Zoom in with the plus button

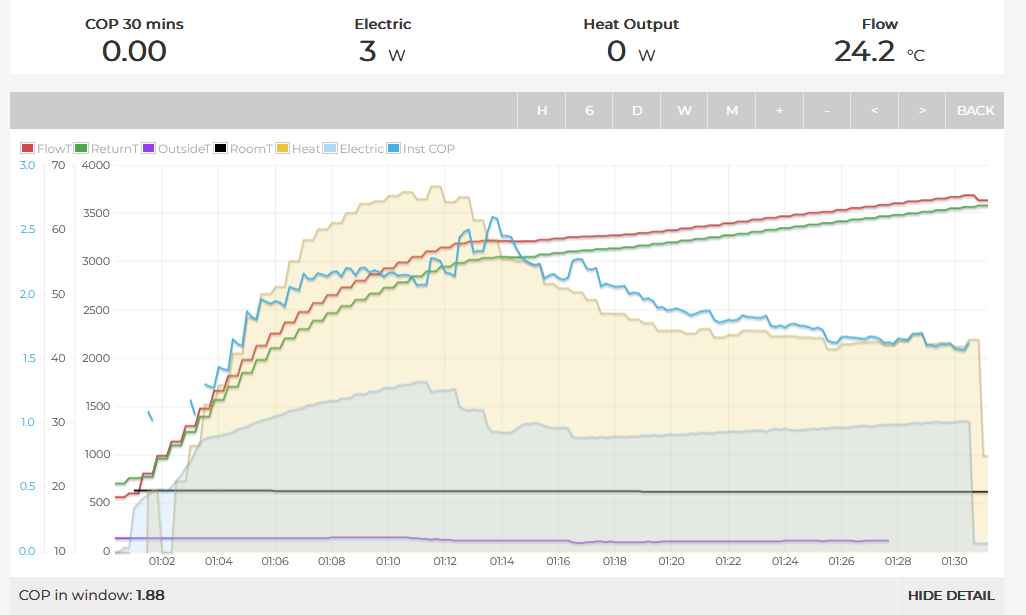(779, 110)
